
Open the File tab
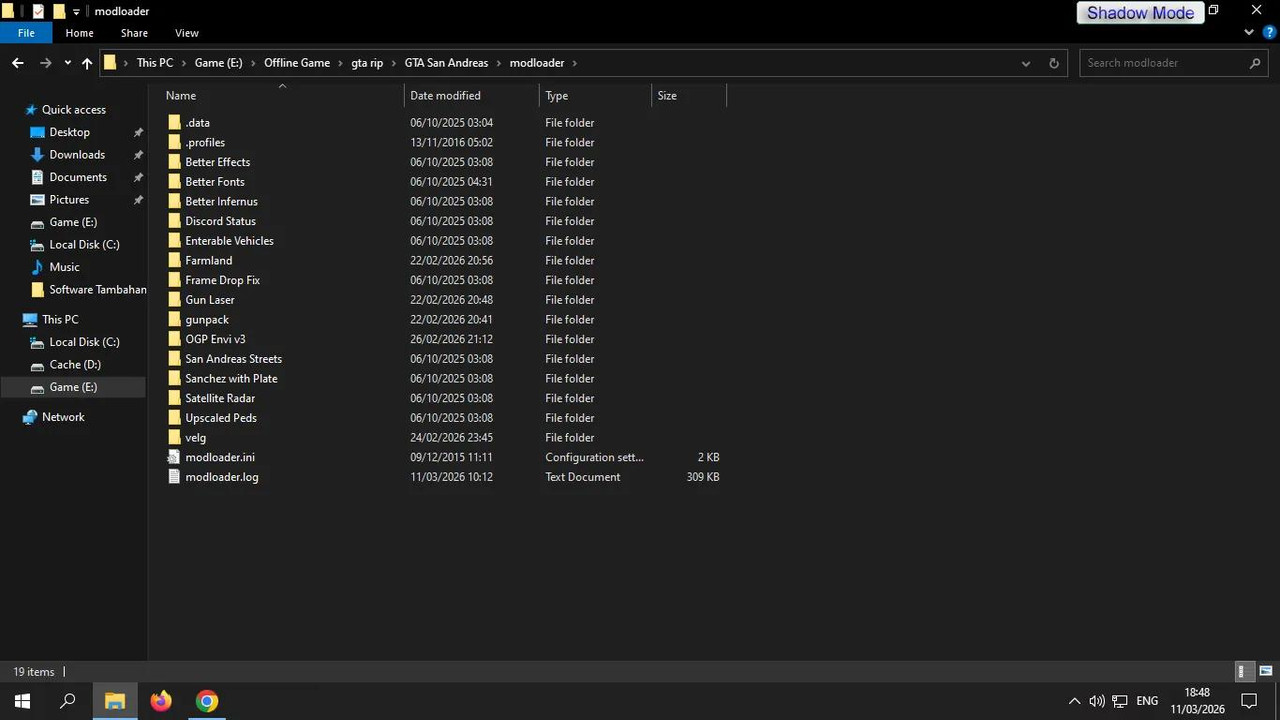(x=26, y=33)
